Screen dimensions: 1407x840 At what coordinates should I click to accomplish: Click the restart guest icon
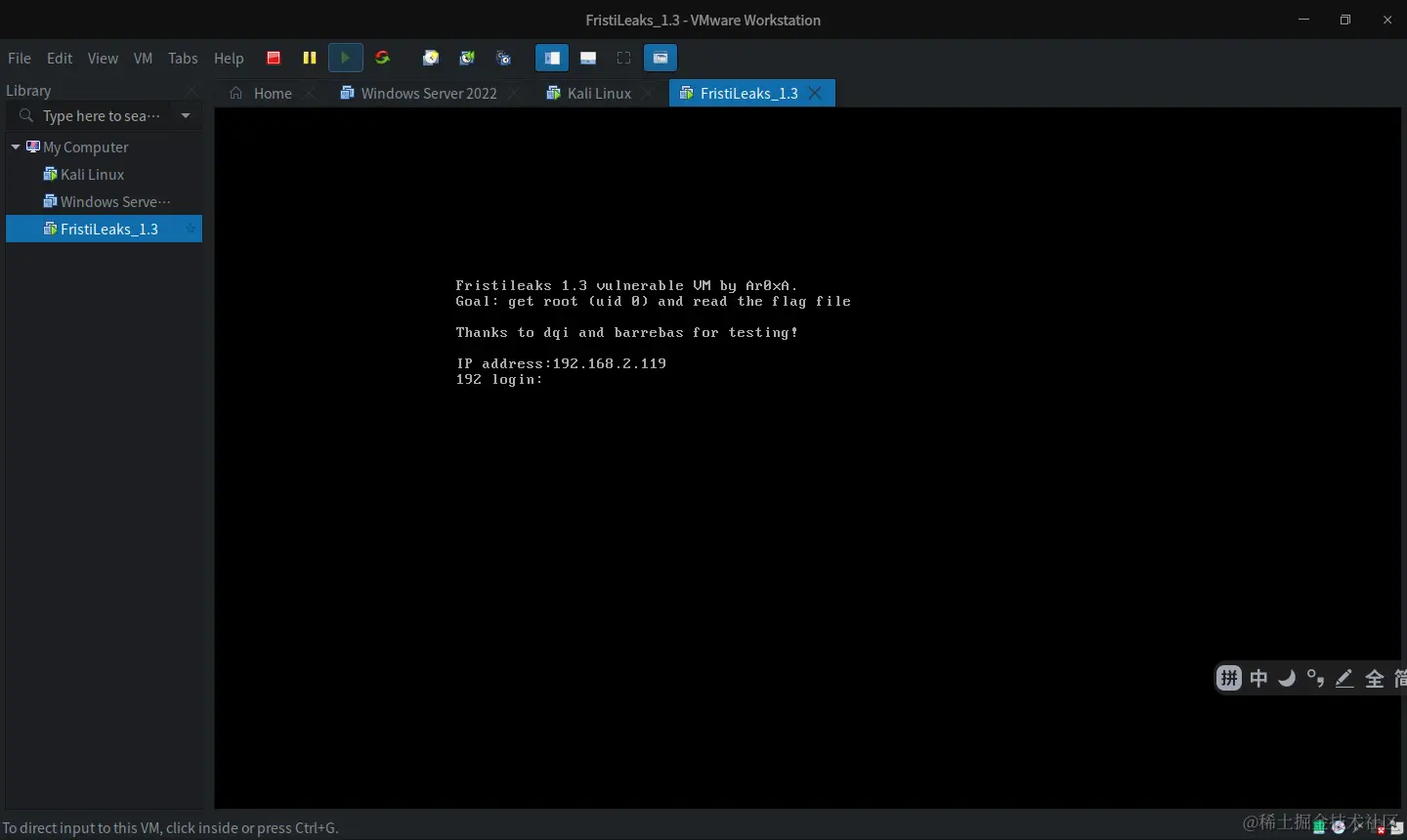click(382, 58)
